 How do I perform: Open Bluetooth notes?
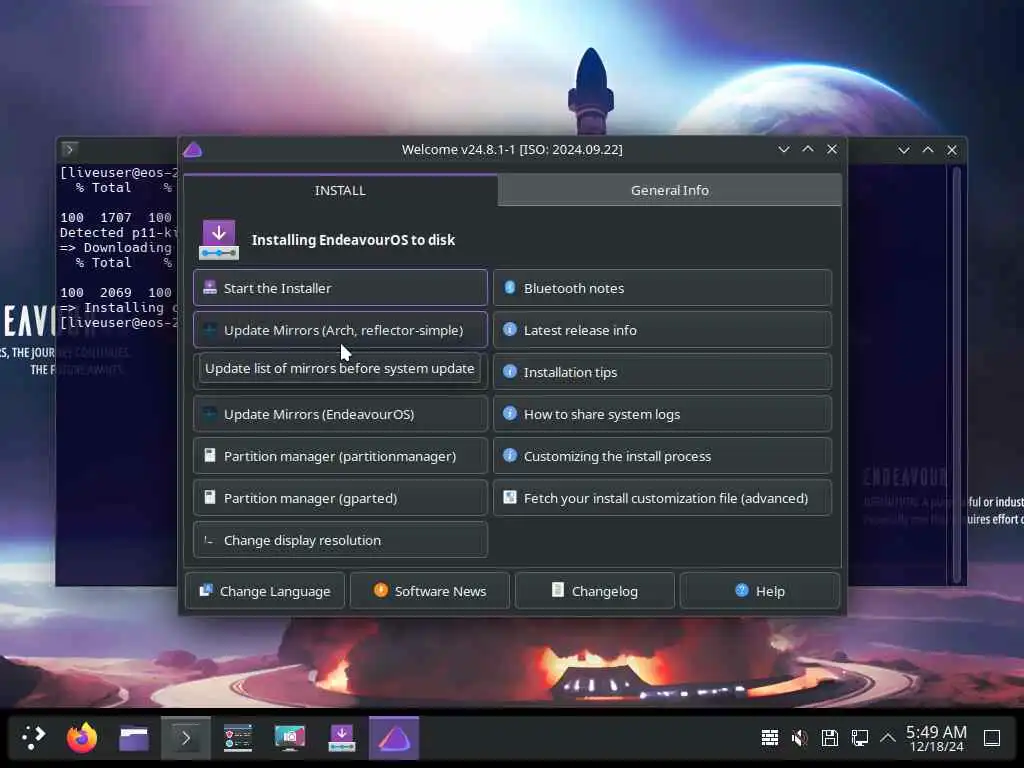click(662, 288)
